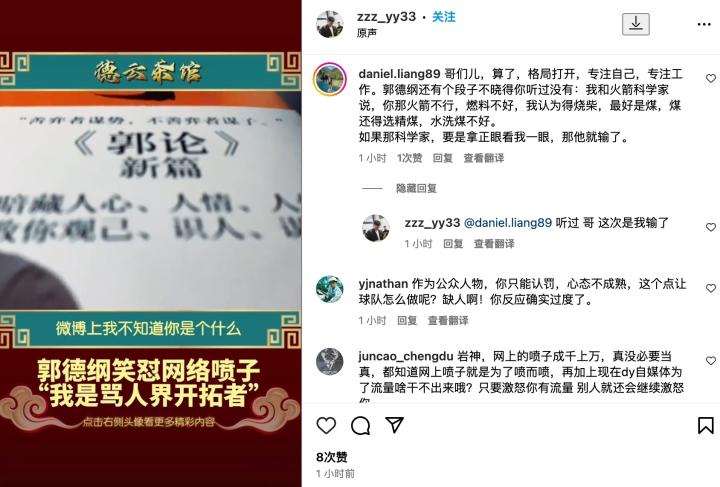This screenshot has height=487, width=720.
Task: Open the three-dot more options menu
Action: click(704, 24)
